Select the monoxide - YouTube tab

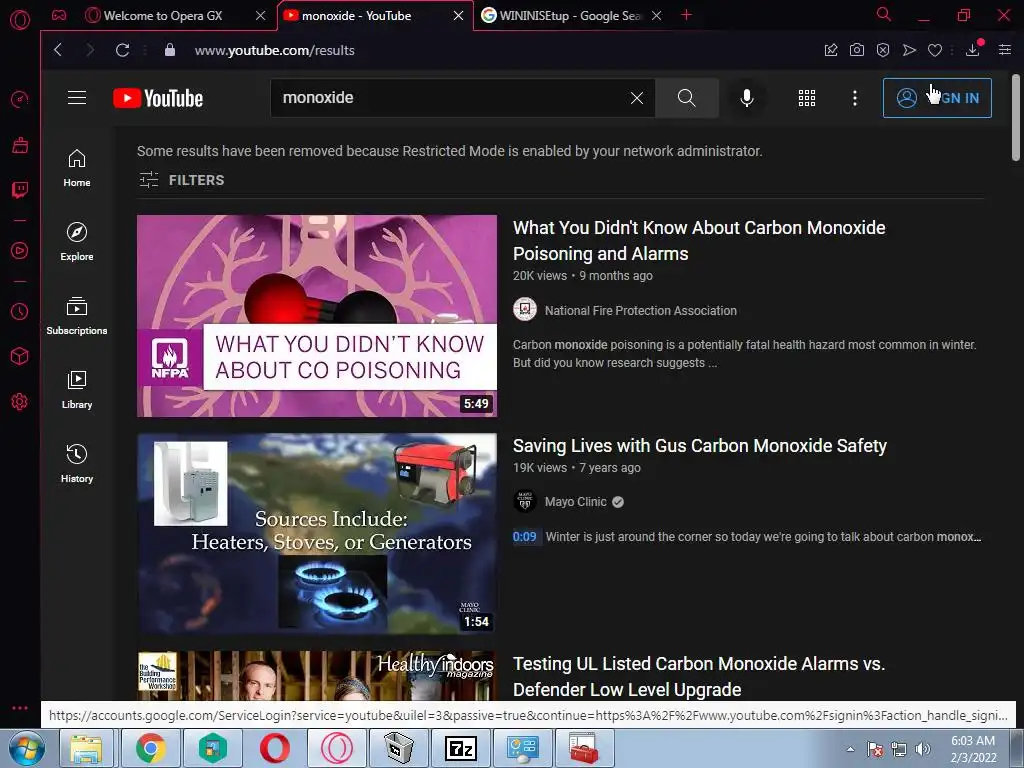[356, 16]
